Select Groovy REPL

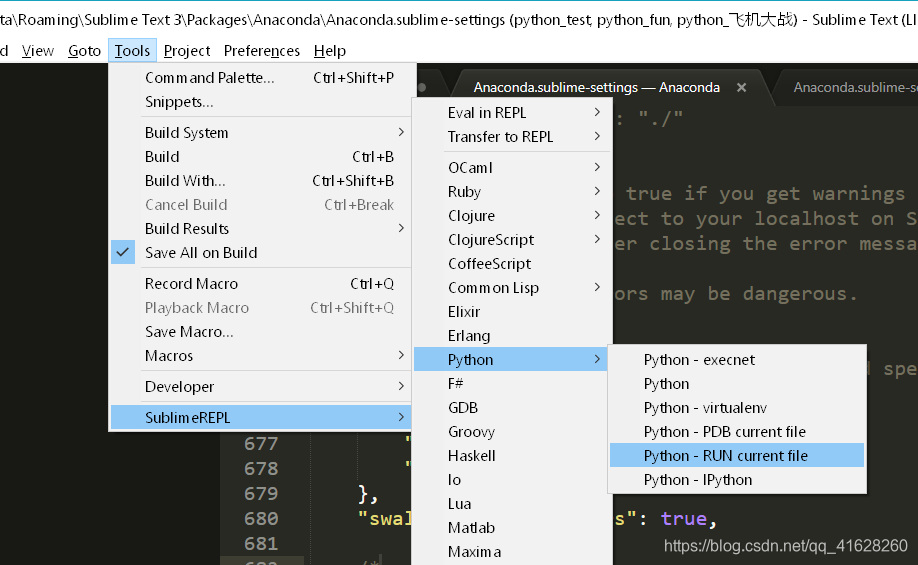pos(512,432)
